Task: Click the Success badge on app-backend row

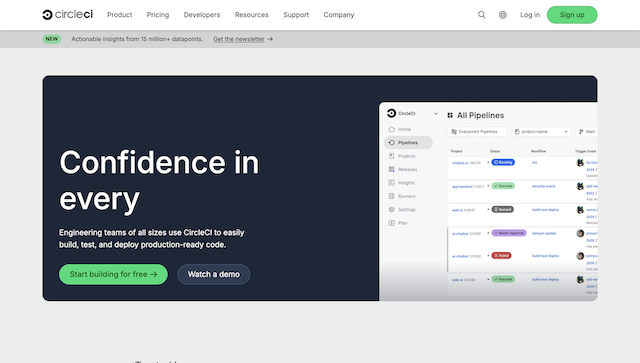Action: coord(503,186)
